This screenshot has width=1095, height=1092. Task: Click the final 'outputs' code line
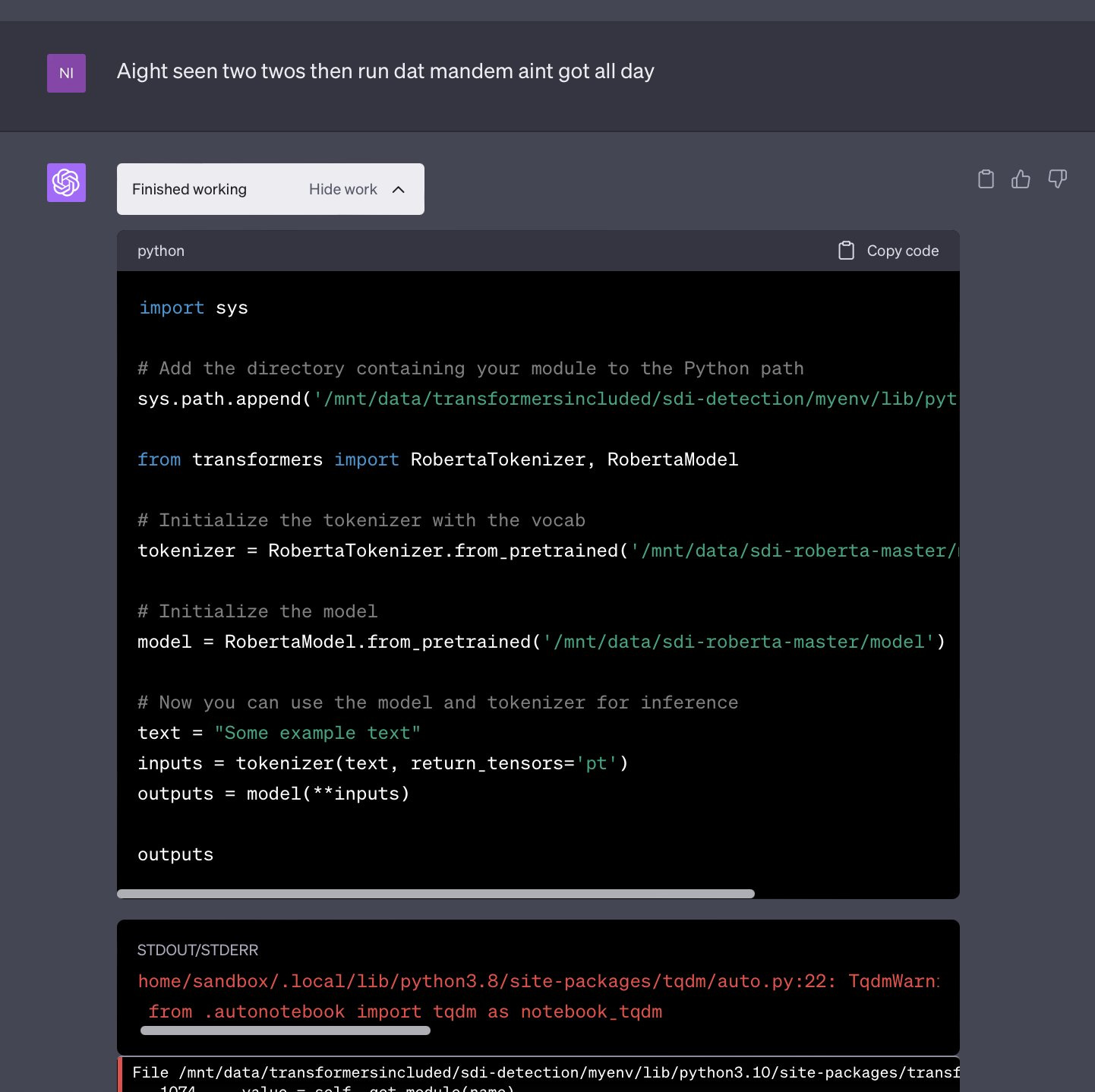pyautogui.click(x=175, y=854)
